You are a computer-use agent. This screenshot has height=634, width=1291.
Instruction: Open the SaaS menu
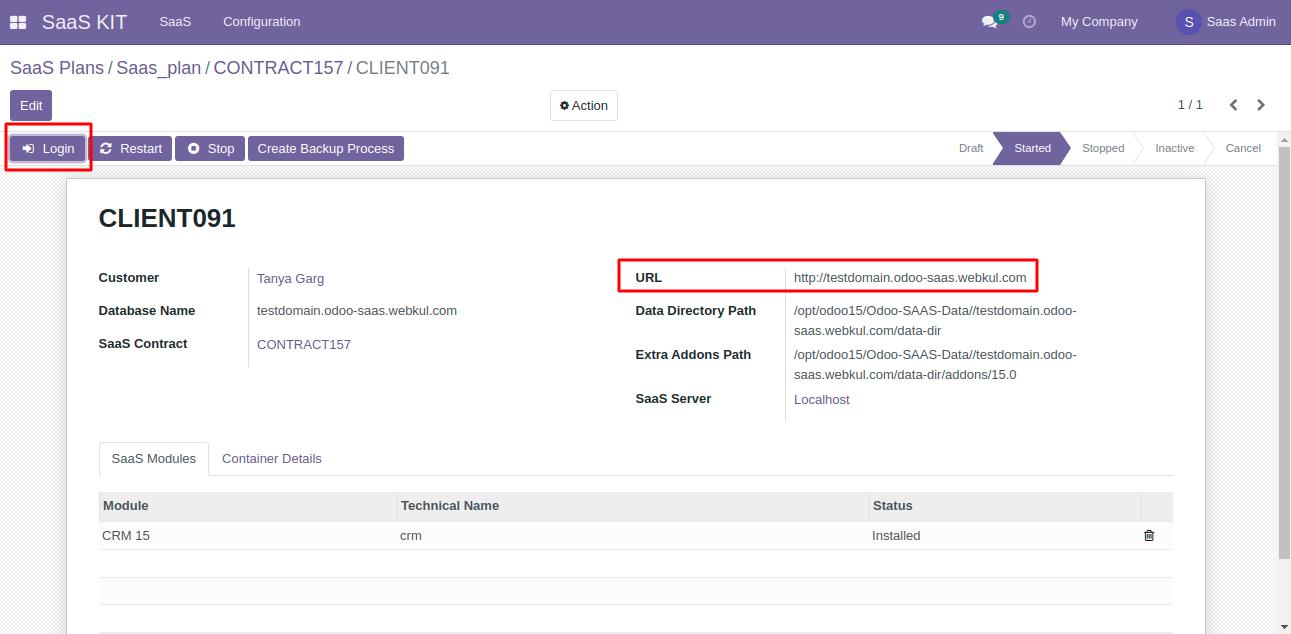pos(175,21)
